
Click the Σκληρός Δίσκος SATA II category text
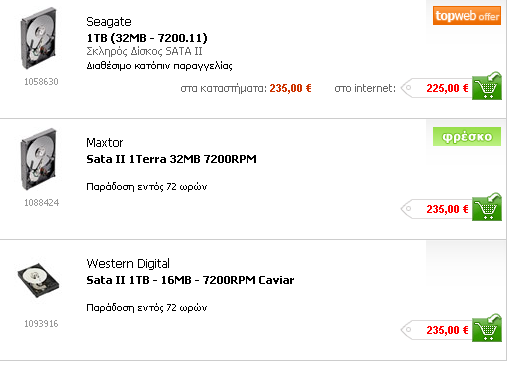[x=144, y=51]
